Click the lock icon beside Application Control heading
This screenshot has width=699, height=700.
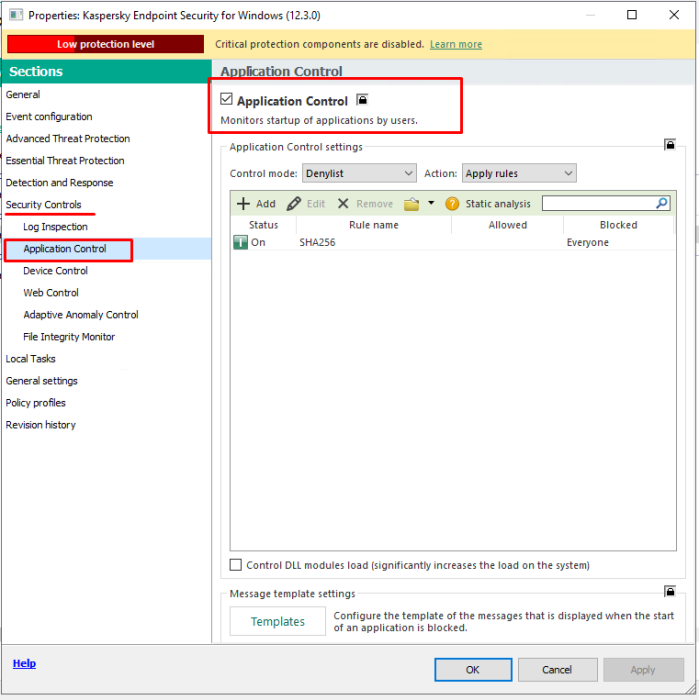pos(362,100)
